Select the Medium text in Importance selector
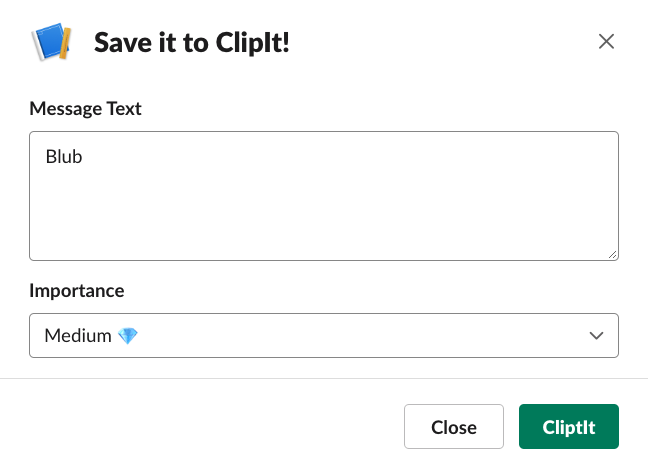Viewport: 648px width, 473px height. [x=78, y=335]
